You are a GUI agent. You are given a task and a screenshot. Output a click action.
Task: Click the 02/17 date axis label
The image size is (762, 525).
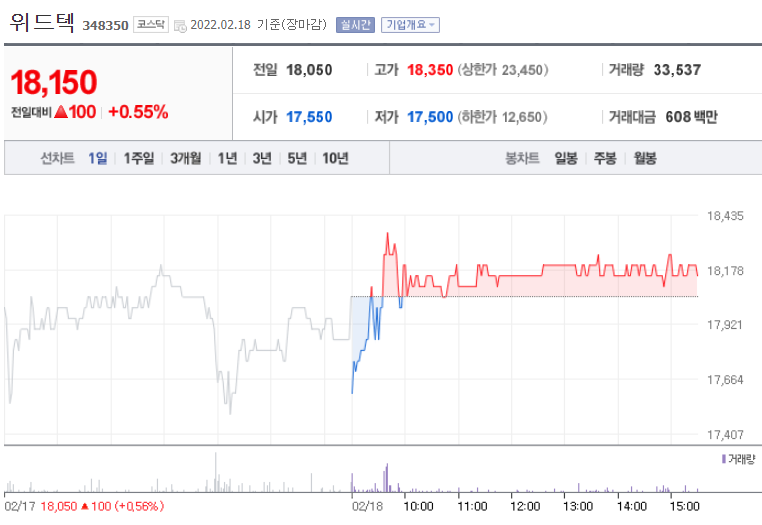click(x=19, y=507)
